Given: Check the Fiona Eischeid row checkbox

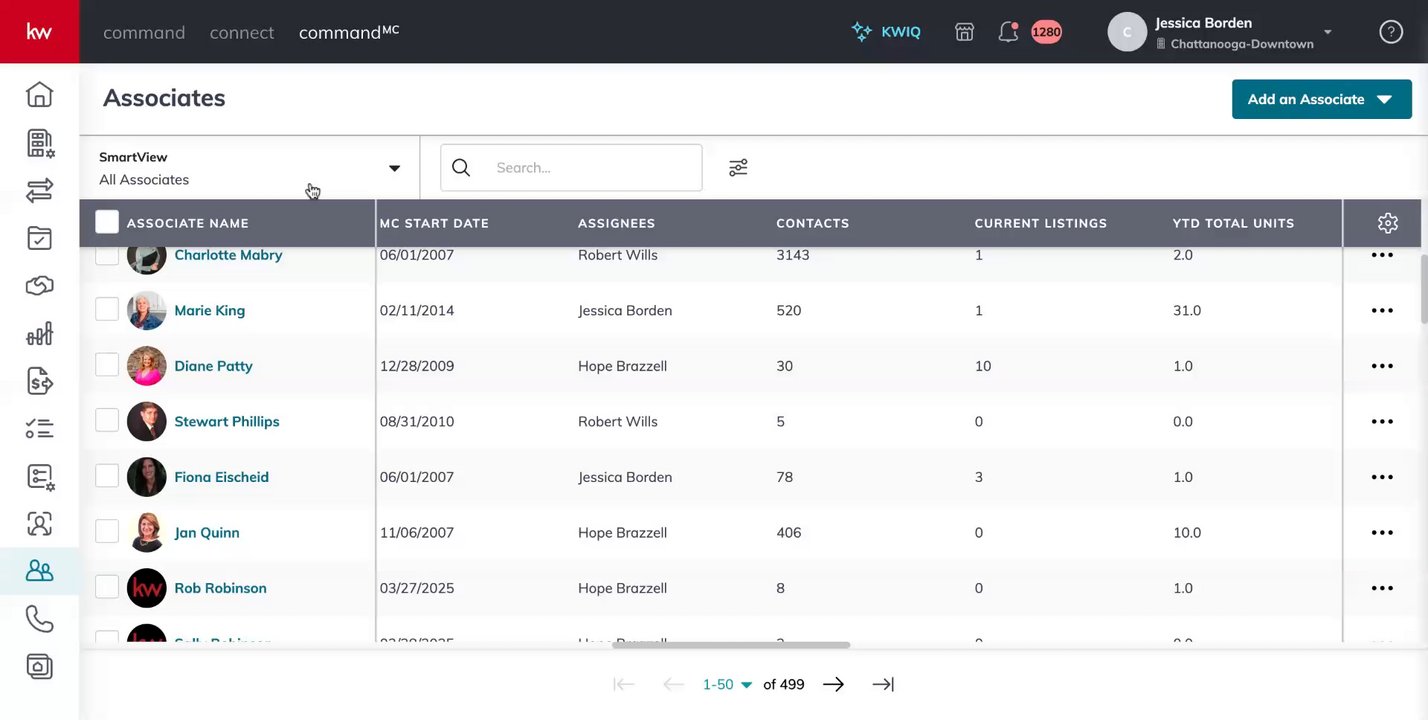Looking at the screenshot, I should click(x=107, y=476).
